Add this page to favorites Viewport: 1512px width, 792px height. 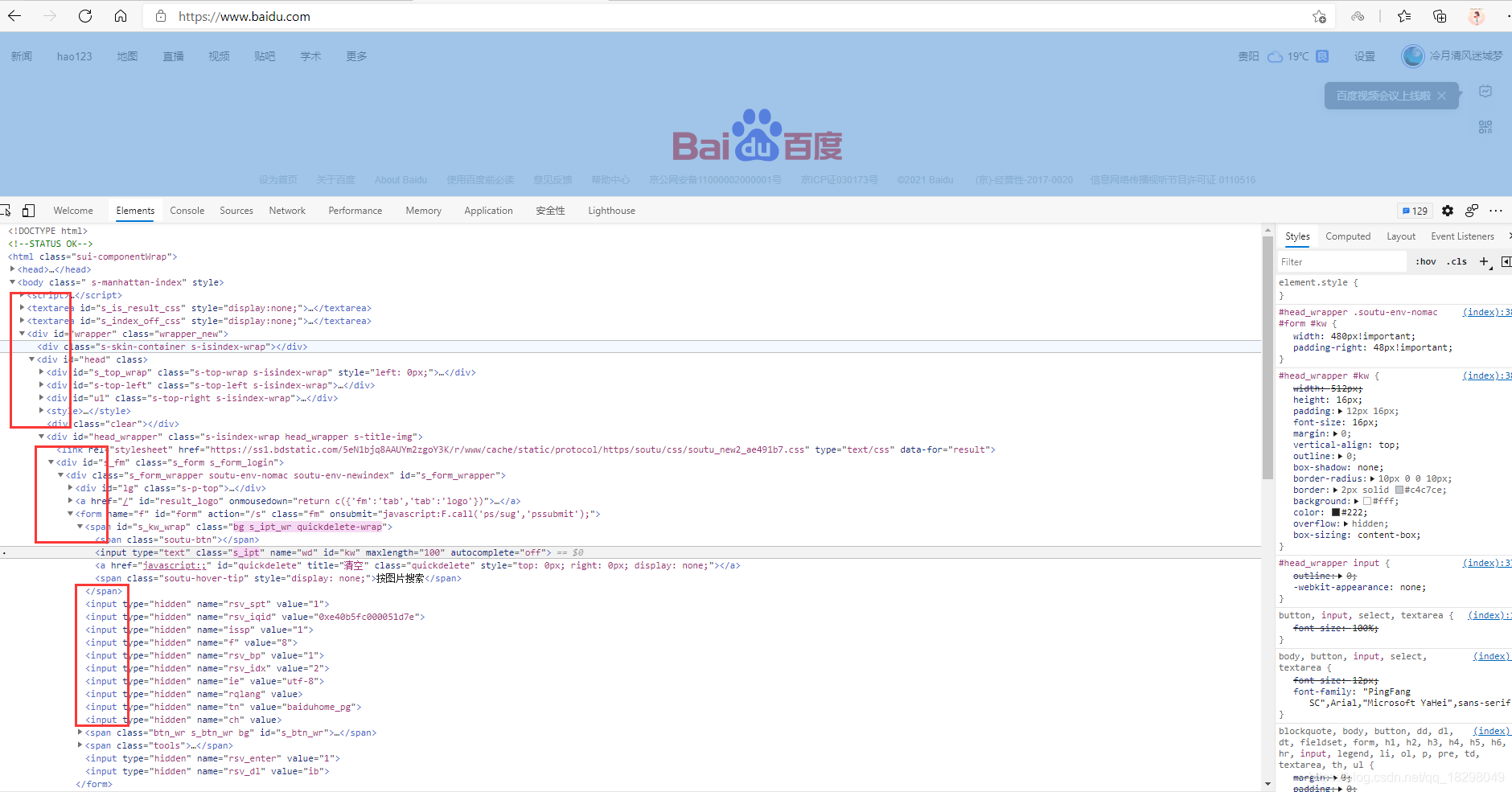point(1319,16)
